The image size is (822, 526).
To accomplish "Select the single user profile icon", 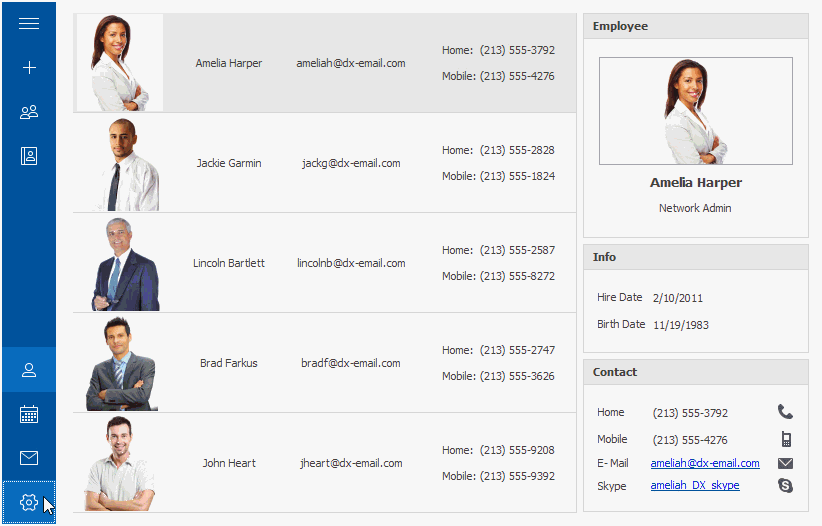I will point(29,370).
